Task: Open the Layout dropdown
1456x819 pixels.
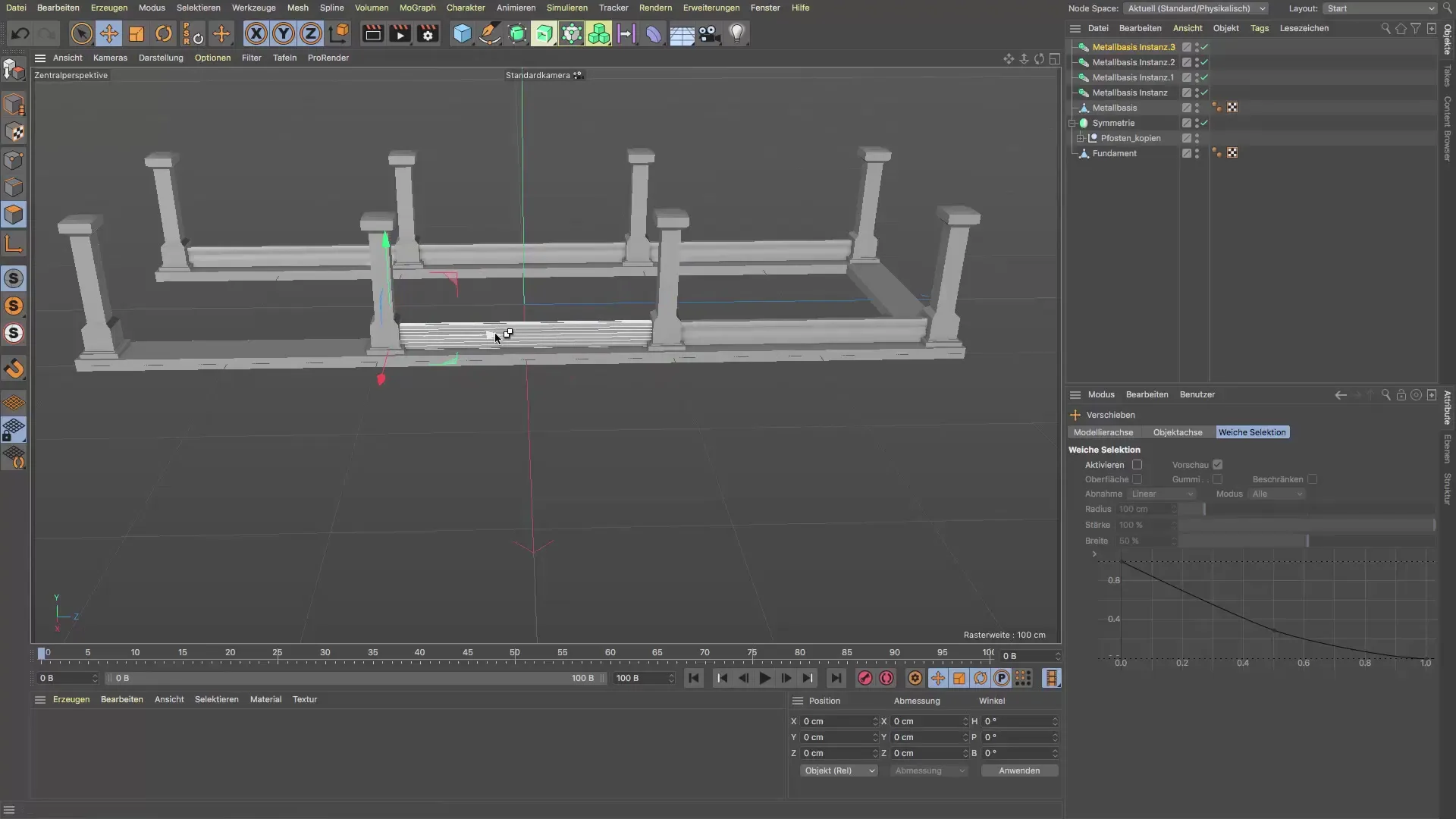Action: [1380, 8]
